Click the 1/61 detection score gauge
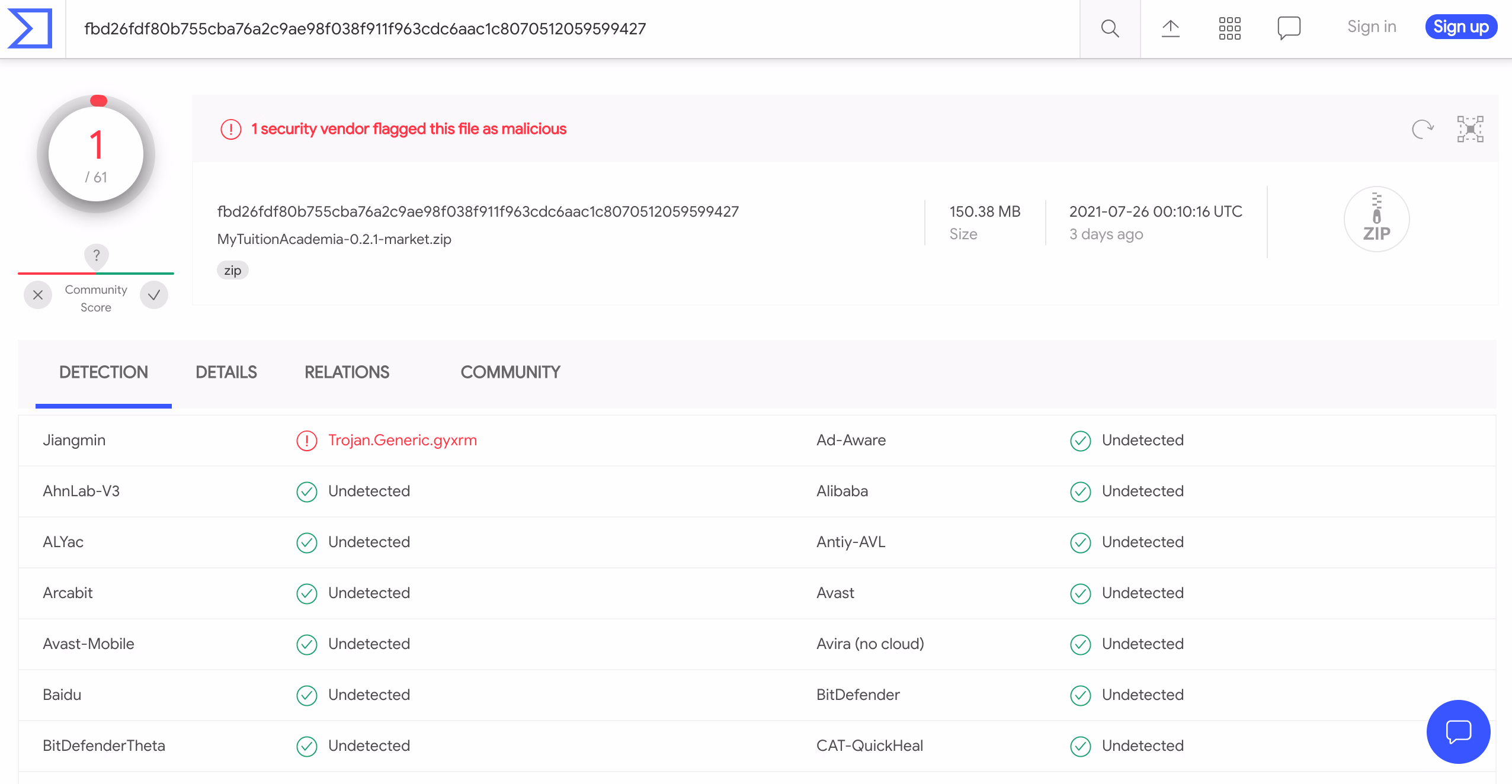The image size is (1512, 784). click(96, 153)
